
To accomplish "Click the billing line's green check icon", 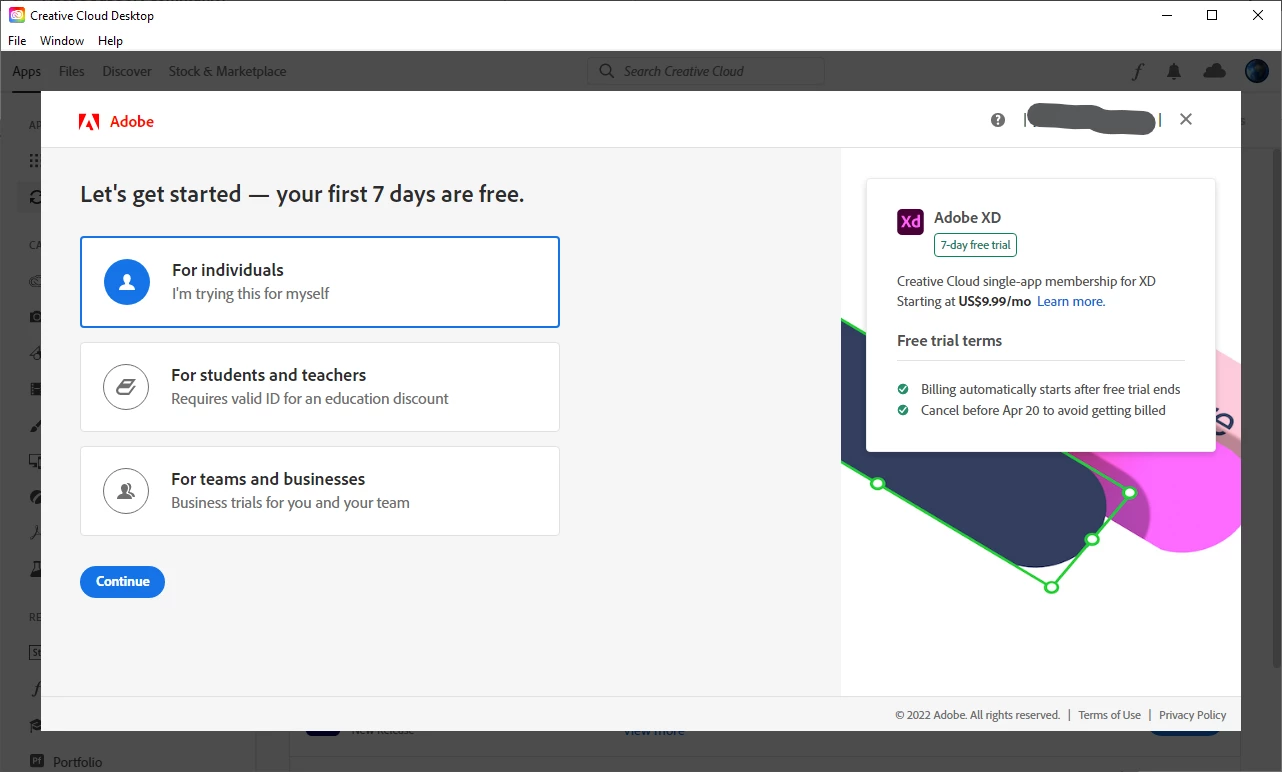I will coord(903,389).
